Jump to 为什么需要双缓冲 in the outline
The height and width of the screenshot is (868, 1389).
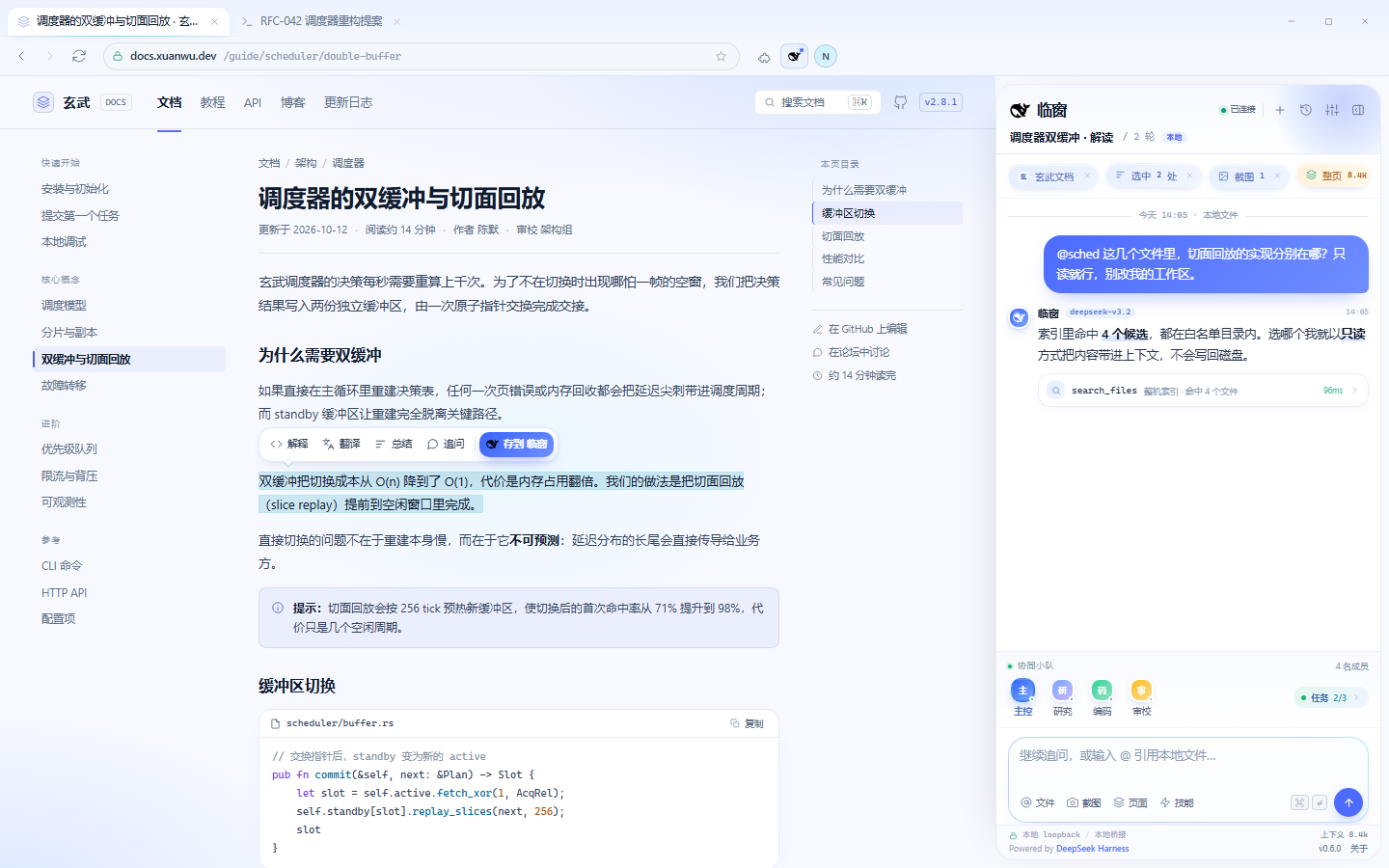tap(864, 190)
